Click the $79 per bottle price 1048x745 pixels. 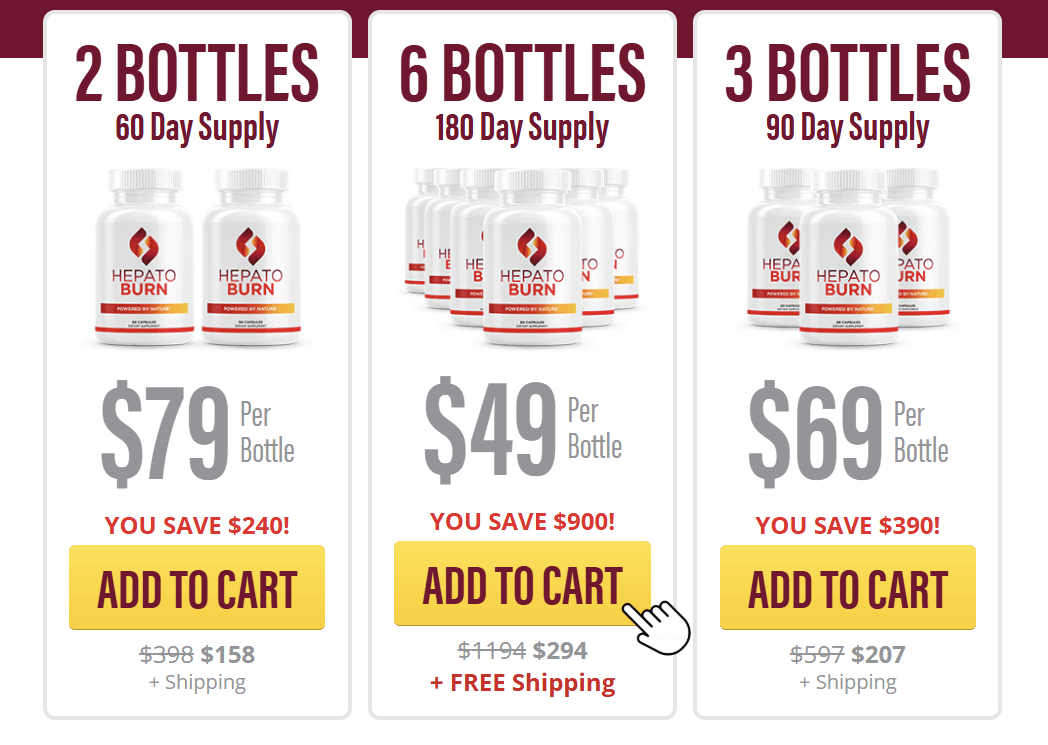pyautogui.click(x=197, y=433)
